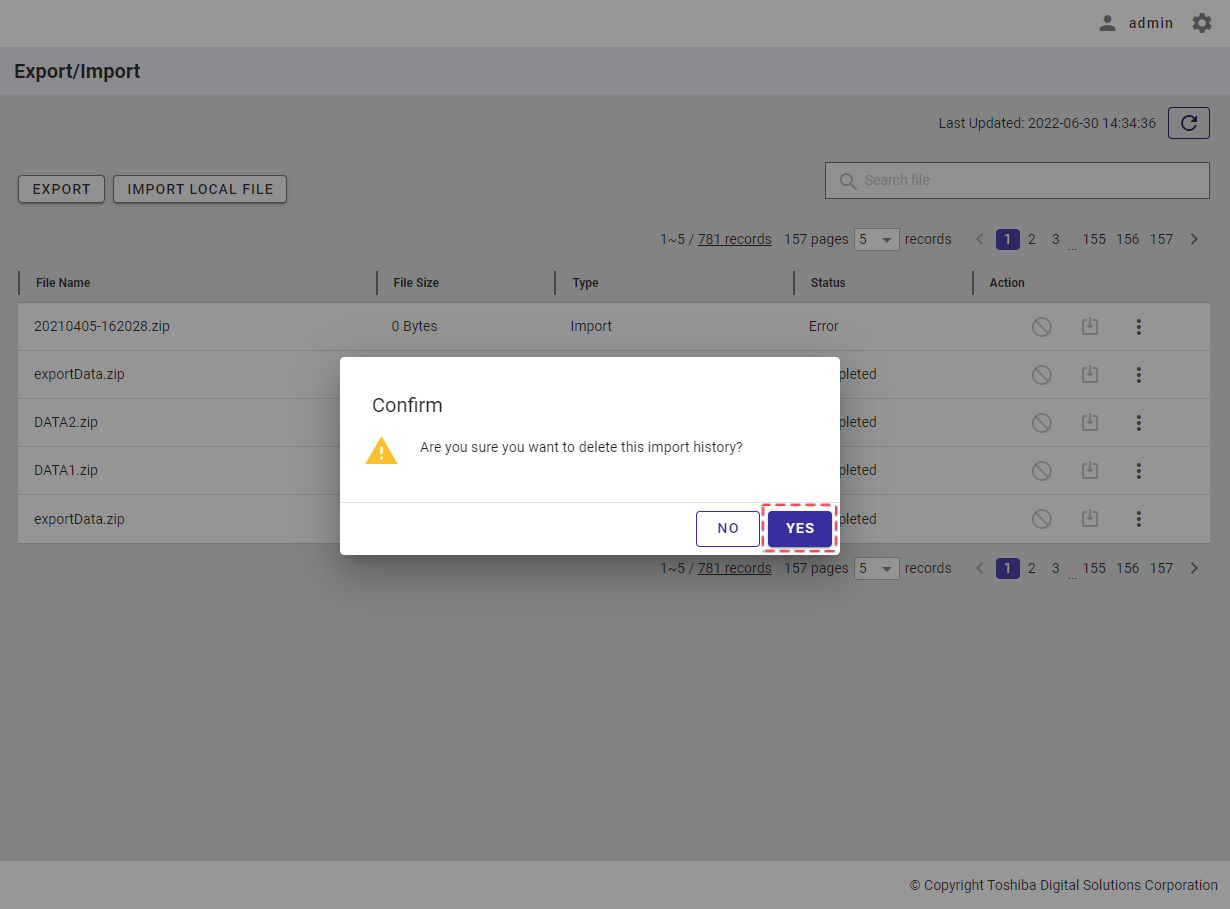The width and height of the screenshot is (1230, 909).
Task: Download icon for DATA1.zip row
Action: 1090,471
